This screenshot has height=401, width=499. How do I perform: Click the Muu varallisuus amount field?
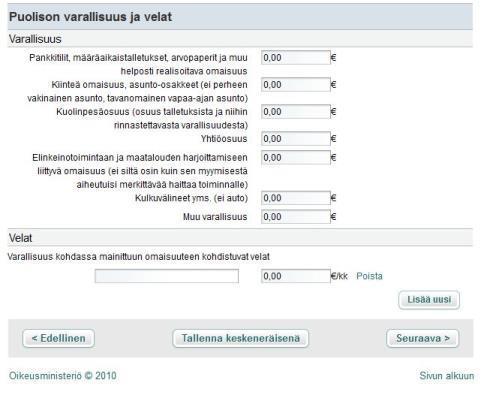[296, 217]
